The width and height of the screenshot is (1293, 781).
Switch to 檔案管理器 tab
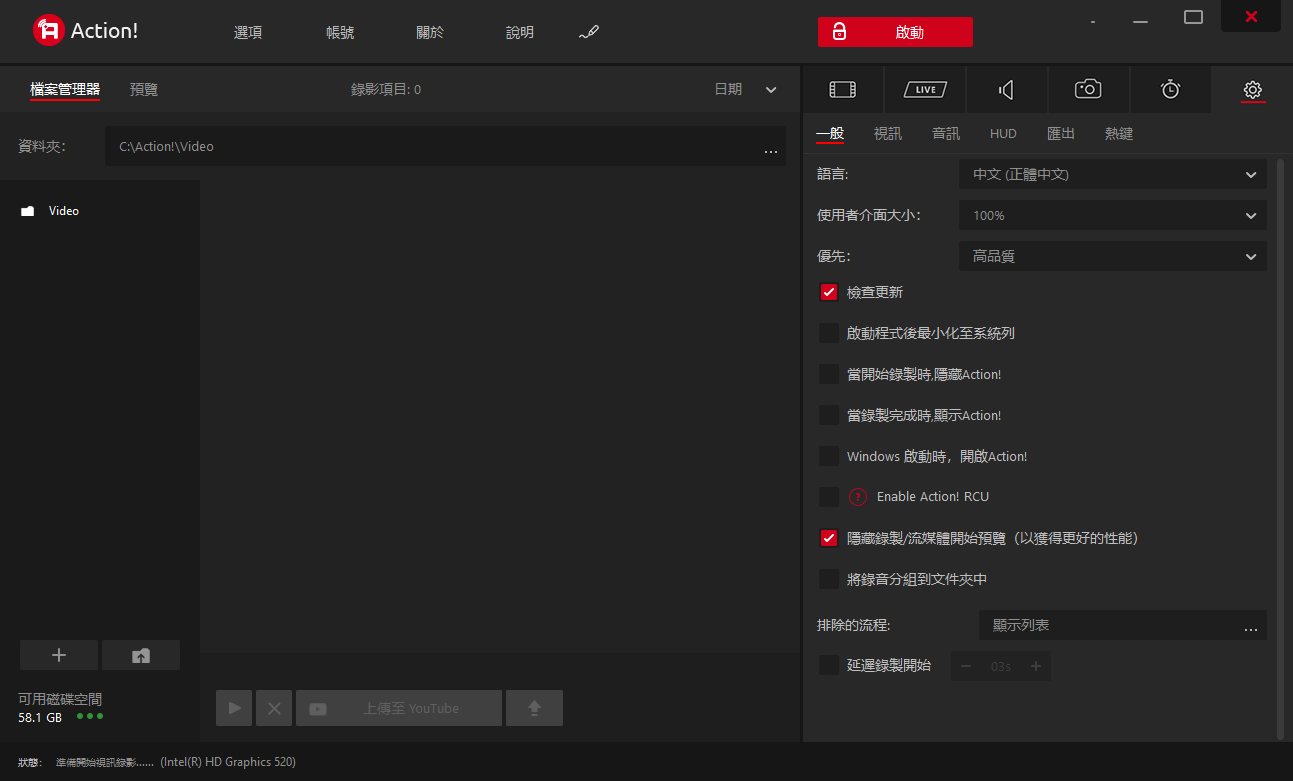tap(65, 89)
